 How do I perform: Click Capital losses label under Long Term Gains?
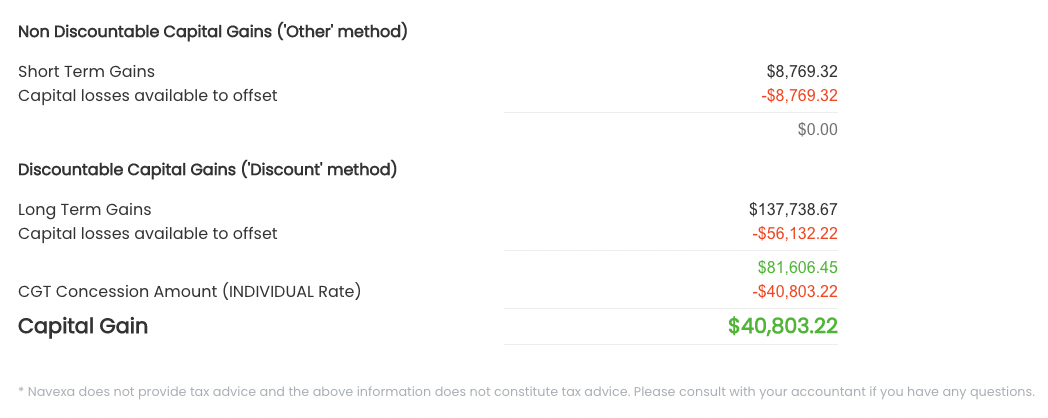pos(147,234)
